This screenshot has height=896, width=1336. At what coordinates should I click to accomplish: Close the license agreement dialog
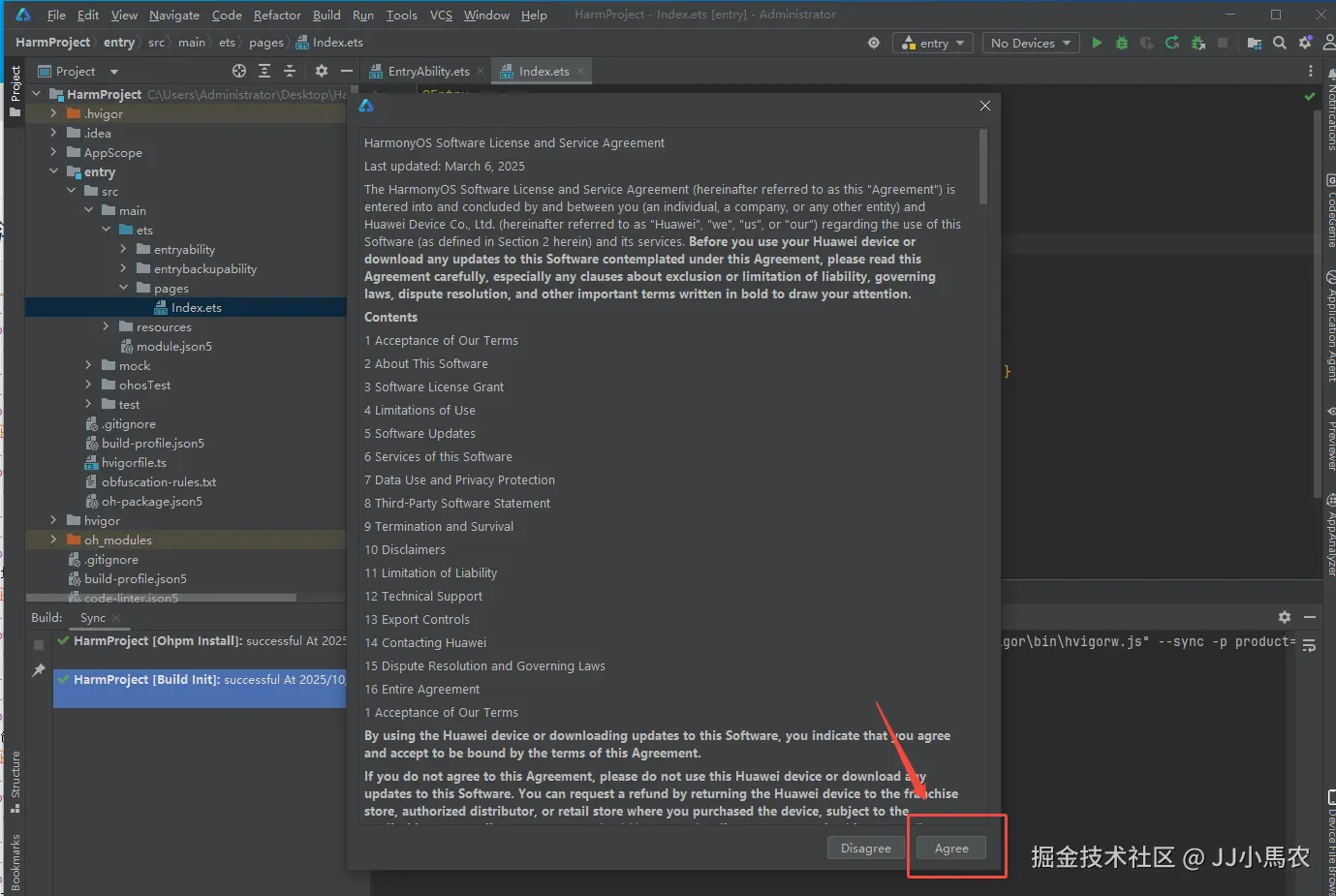(984, 106)
